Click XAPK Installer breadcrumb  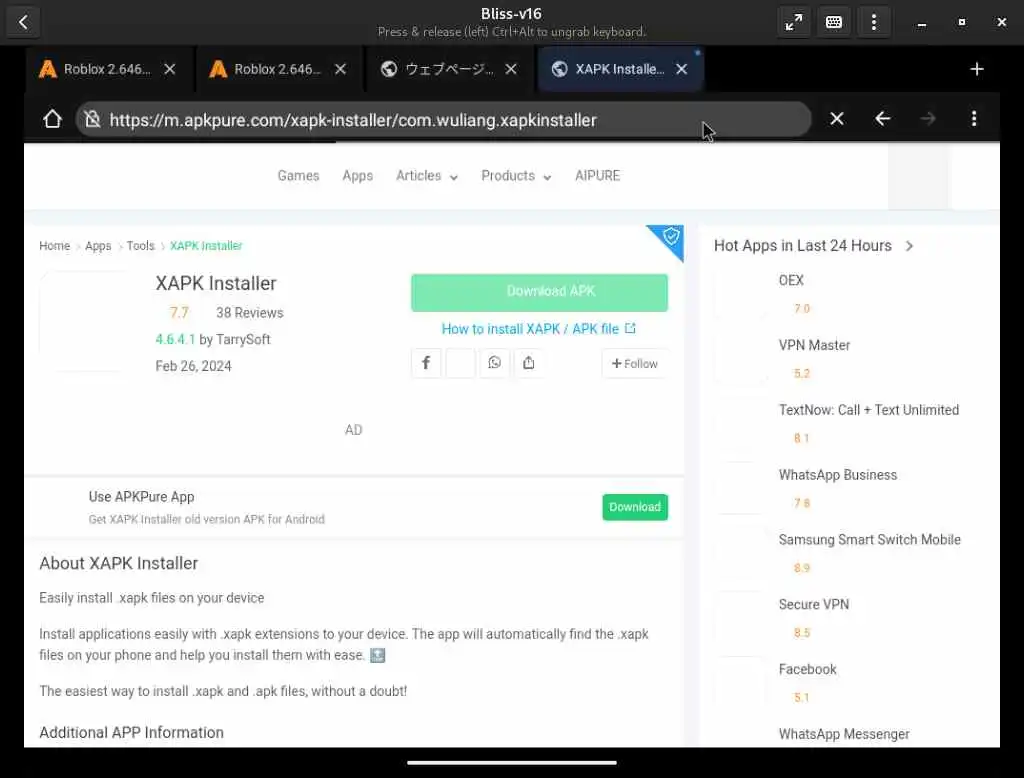point(206,246)
